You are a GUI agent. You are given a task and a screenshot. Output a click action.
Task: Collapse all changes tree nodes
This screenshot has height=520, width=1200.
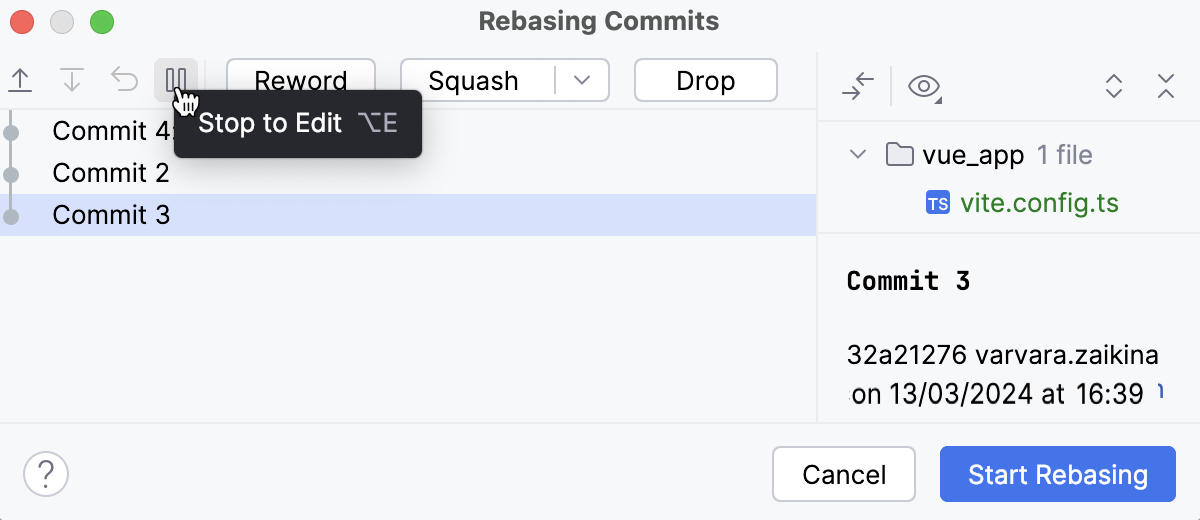(x=1165, y=87)
